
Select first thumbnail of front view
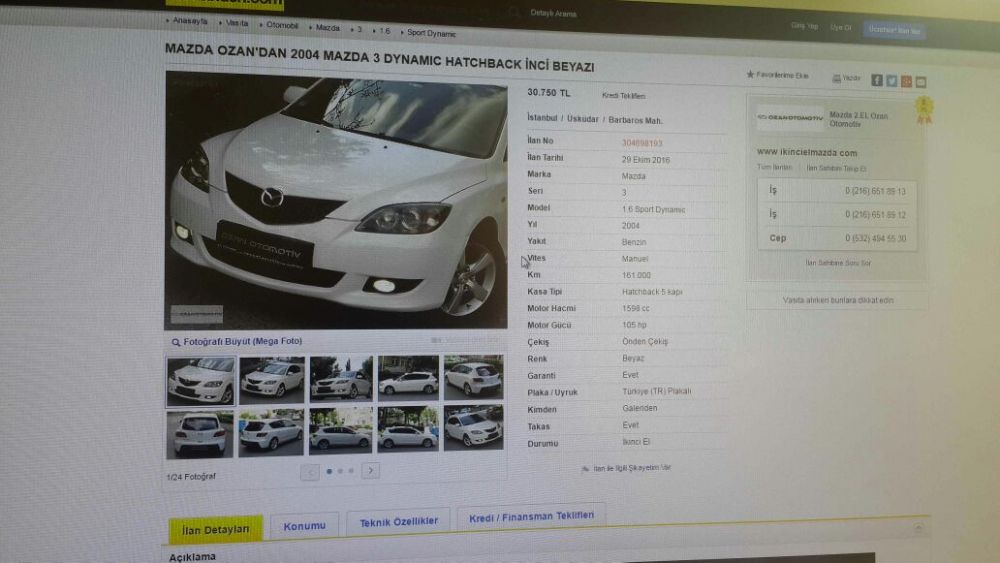(x=201, y=381)
